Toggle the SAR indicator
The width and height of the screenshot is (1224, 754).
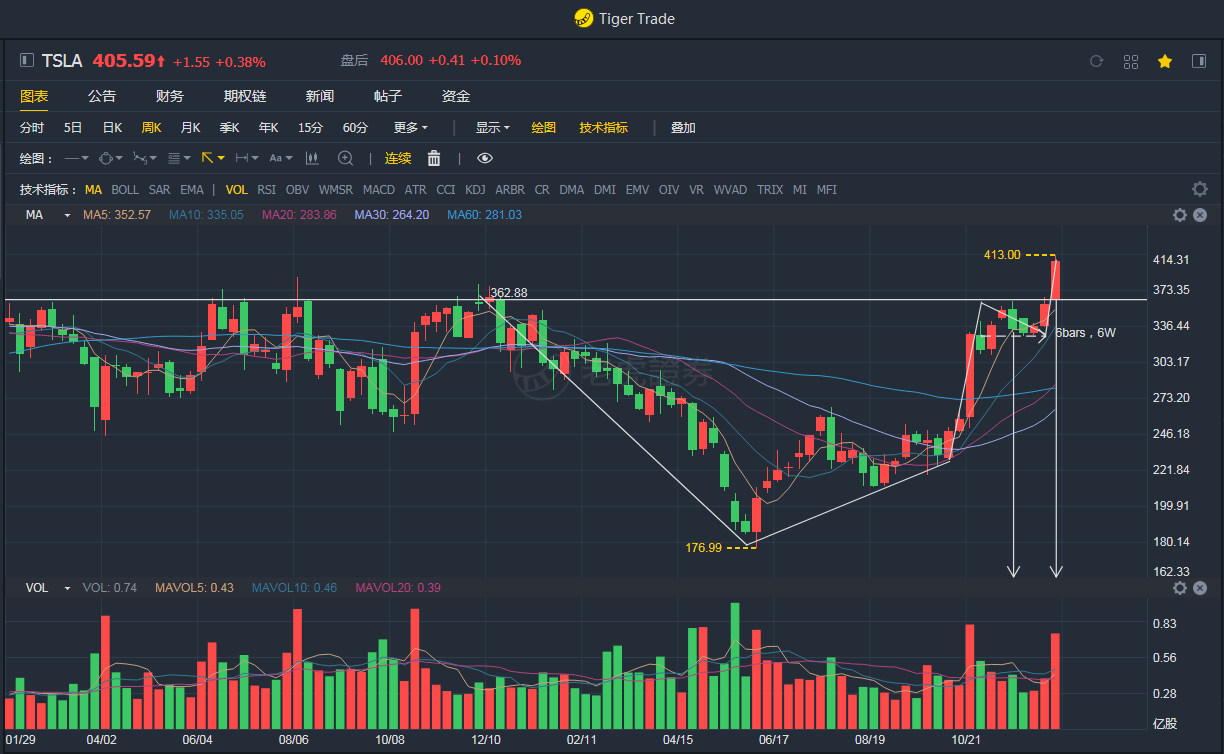[x=159, y=189]
